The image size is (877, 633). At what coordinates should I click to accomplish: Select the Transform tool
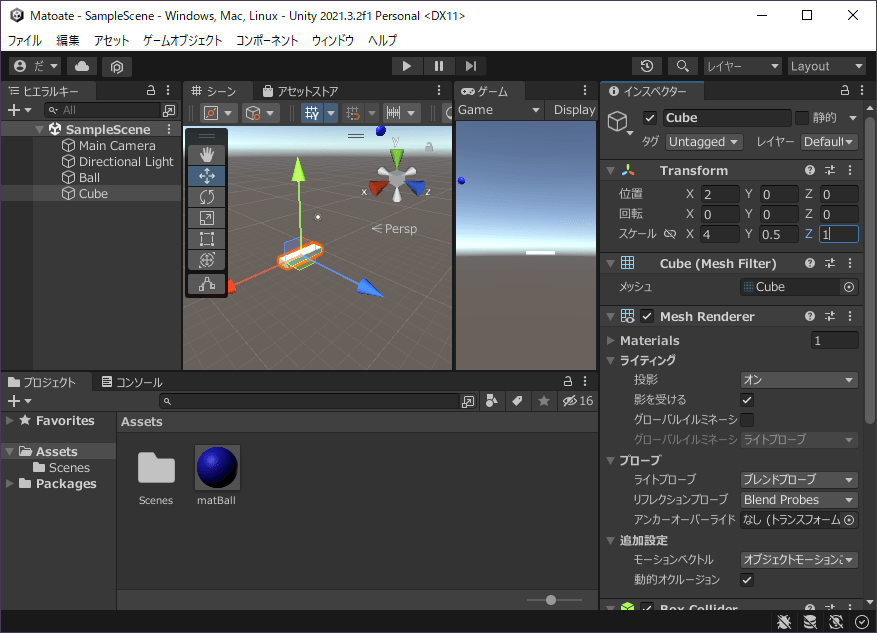(x=206, y=260)
